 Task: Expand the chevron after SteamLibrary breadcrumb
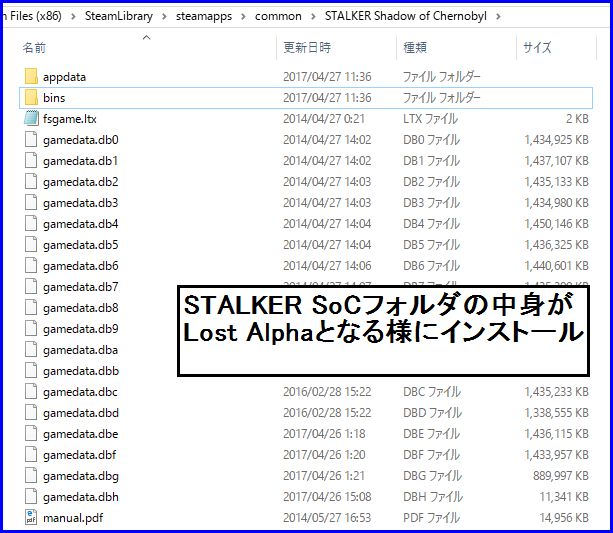tap(164, 17)
